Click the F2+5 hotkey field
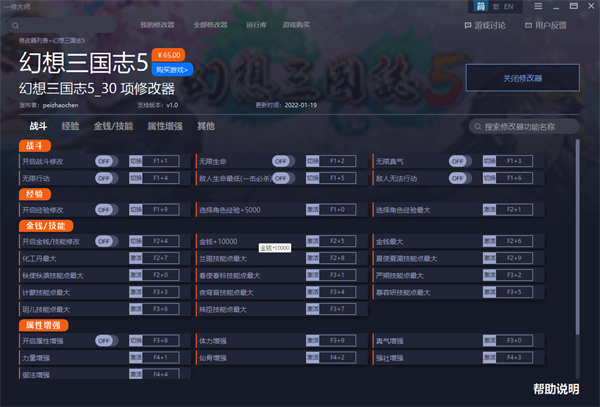Image resolution: width=600 pixels, height=407 pixels. tap(337, 241)
